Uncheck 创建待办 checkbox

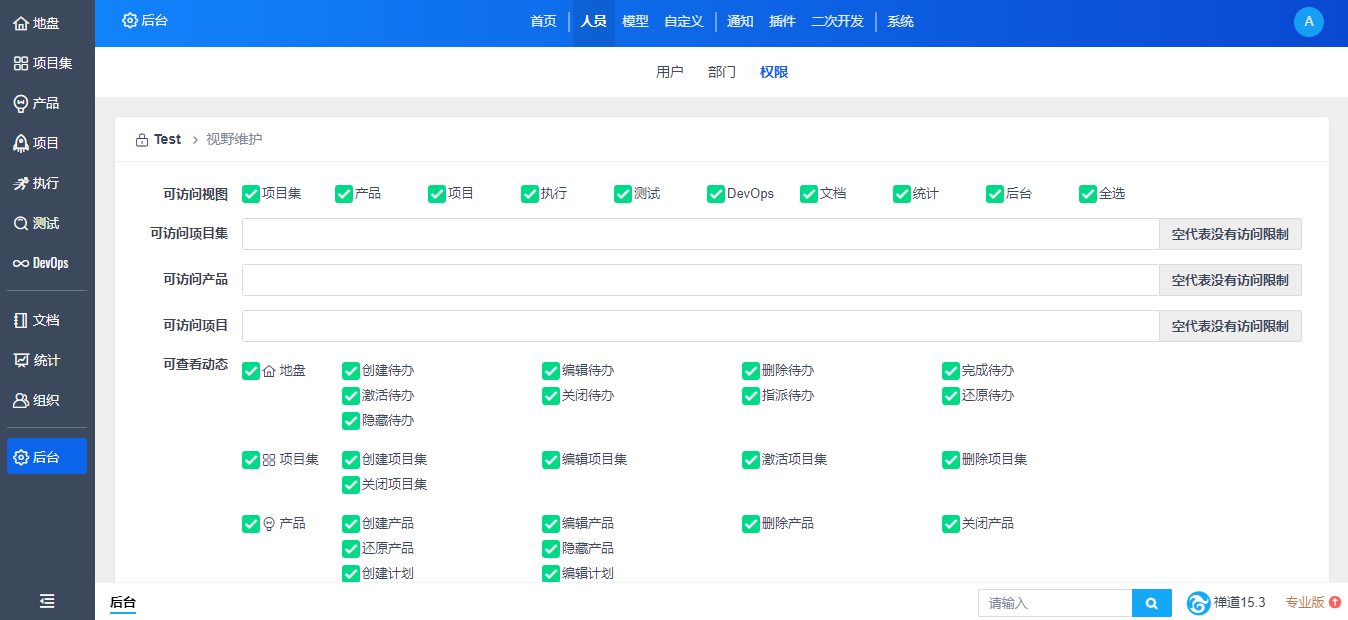click(351, 371)
